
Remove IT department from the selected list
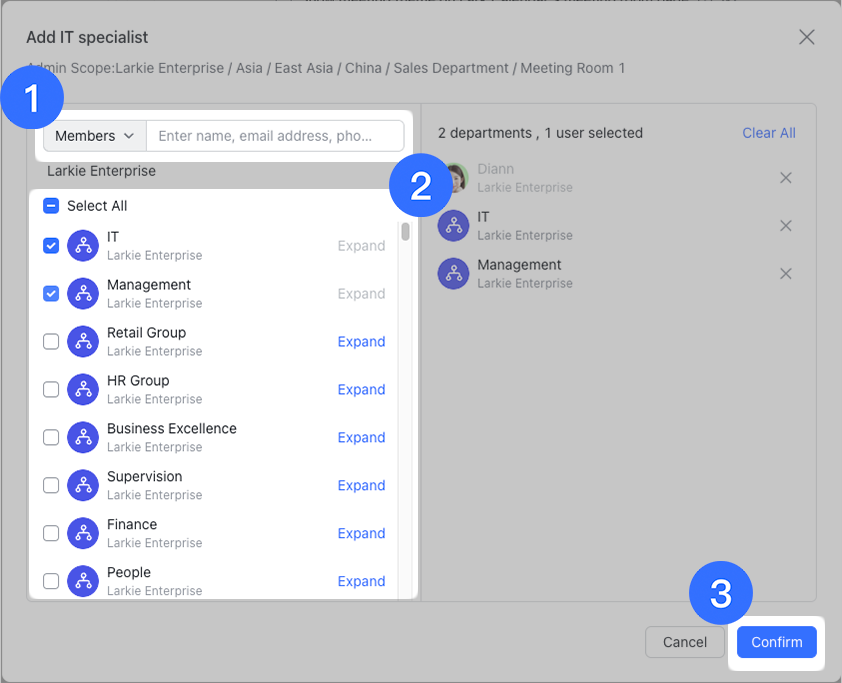[785, 226]
